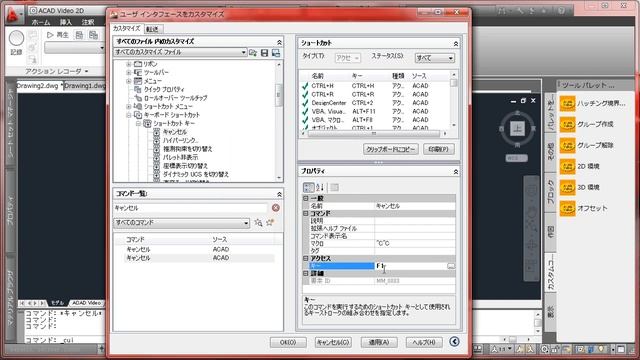Image resolution: width=640 pixels, height=360 pixels.
Task: Click the open customization file icon
Action: [x=253, y=53]
